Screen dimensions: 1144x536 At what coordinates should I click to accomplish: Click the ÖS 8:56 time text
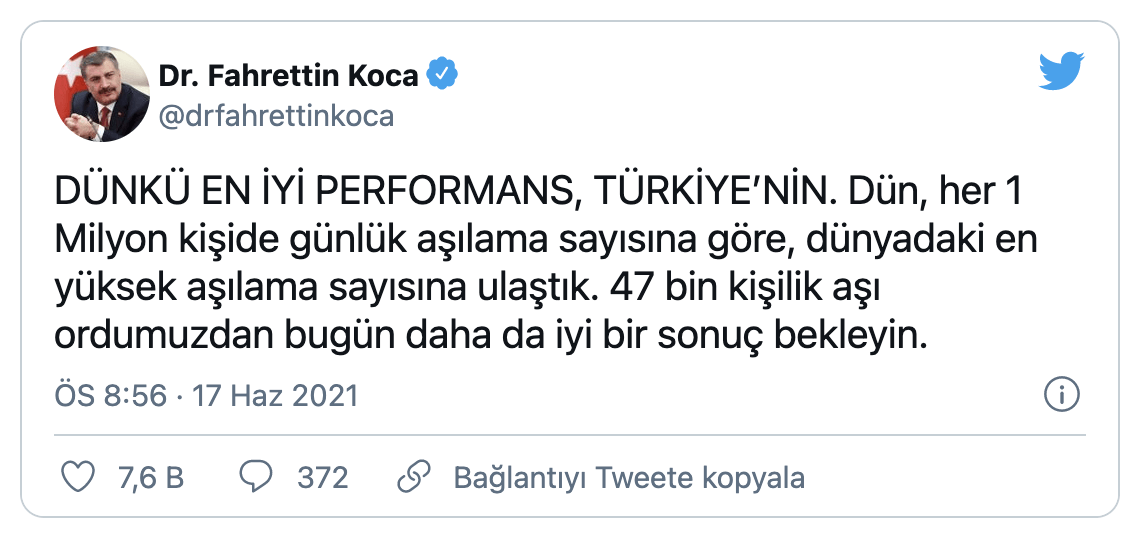(110, 396)
